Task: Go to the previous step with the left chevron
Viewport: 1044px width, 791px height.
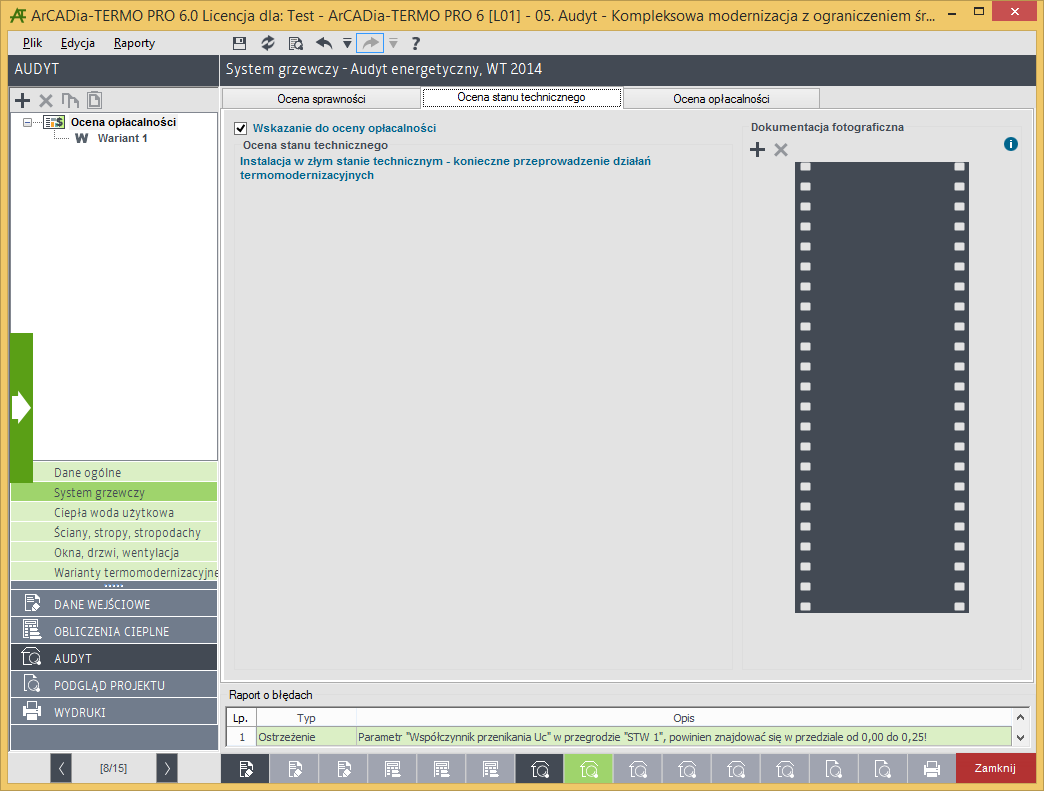Action: tap(61, 768)
